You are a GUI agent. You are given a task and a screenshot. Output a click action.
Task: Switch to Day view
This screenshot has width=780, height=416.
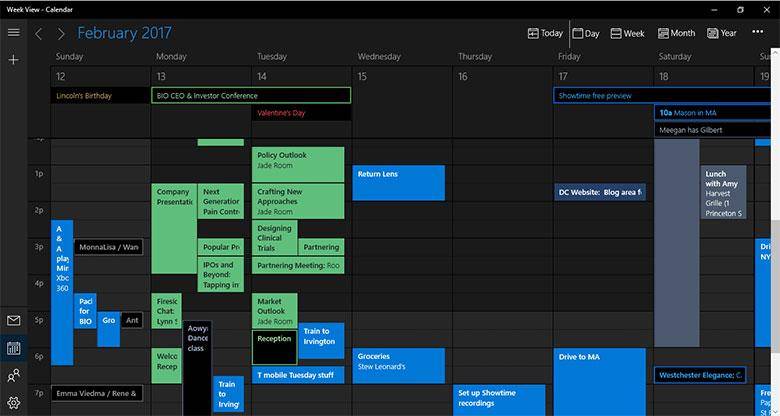585,33
